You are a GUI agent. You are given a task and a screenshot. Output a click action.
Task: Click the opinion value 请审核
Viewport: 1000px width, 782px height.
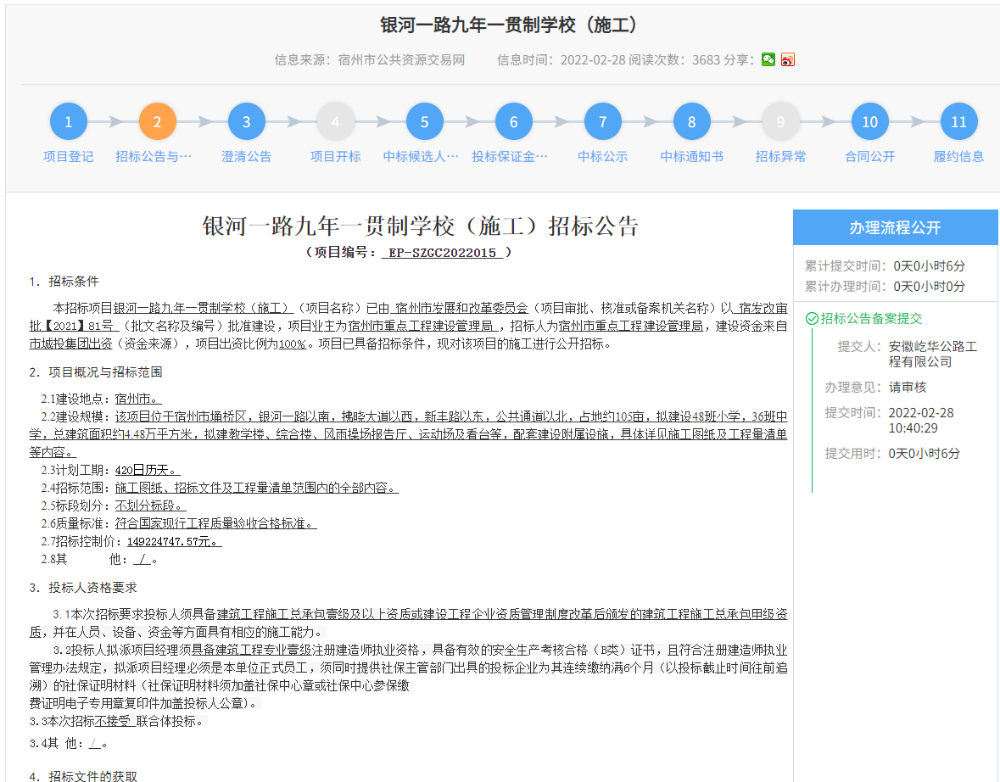click(x=908, y=387)
